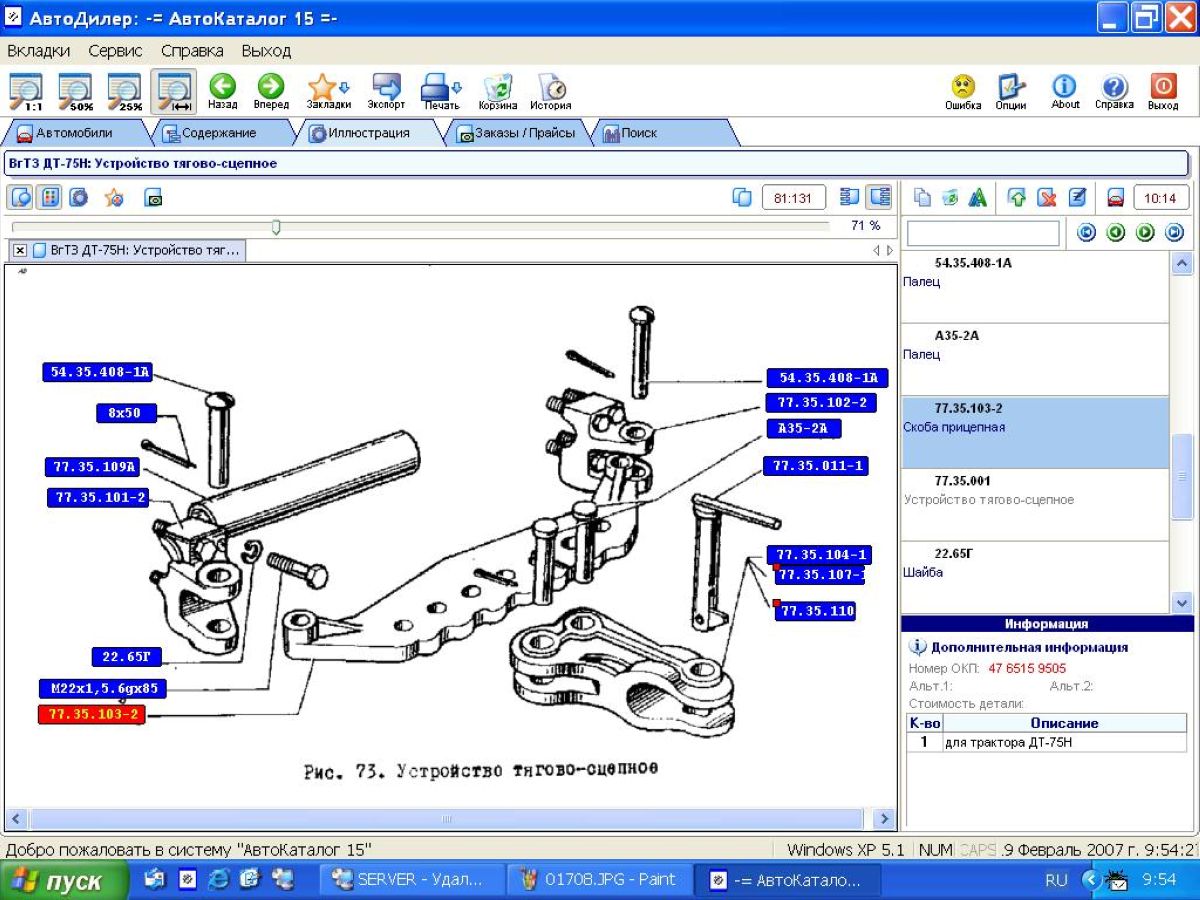Toggle the grid view button above illustration
This screenshot has width=1200, height=900.
pyautogui.click(x=49, y=197)
